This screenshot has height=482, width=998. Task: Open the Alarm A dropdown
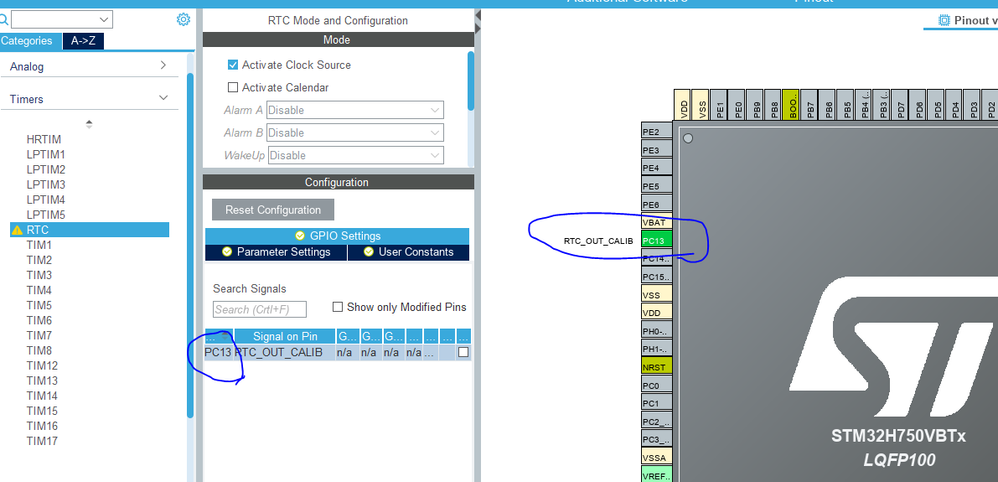pyautogui.click(x=355, y=110)
